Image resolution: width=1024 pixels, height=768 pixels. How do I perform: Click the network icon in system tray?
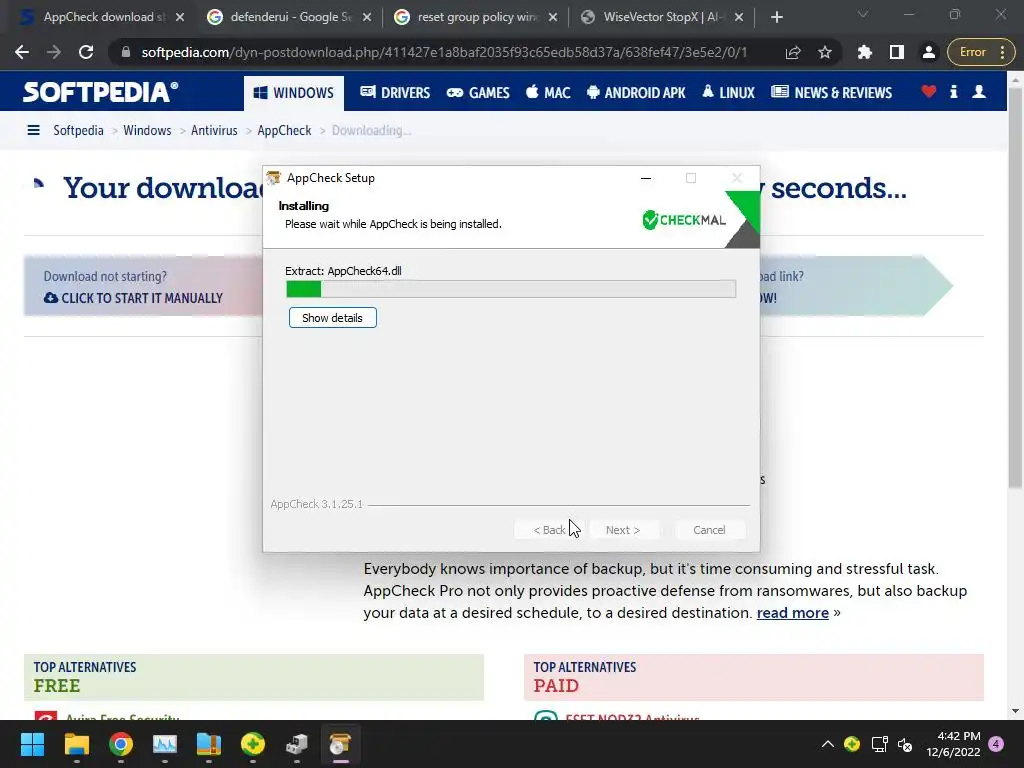pyautogui.click(x=879, y=744)
